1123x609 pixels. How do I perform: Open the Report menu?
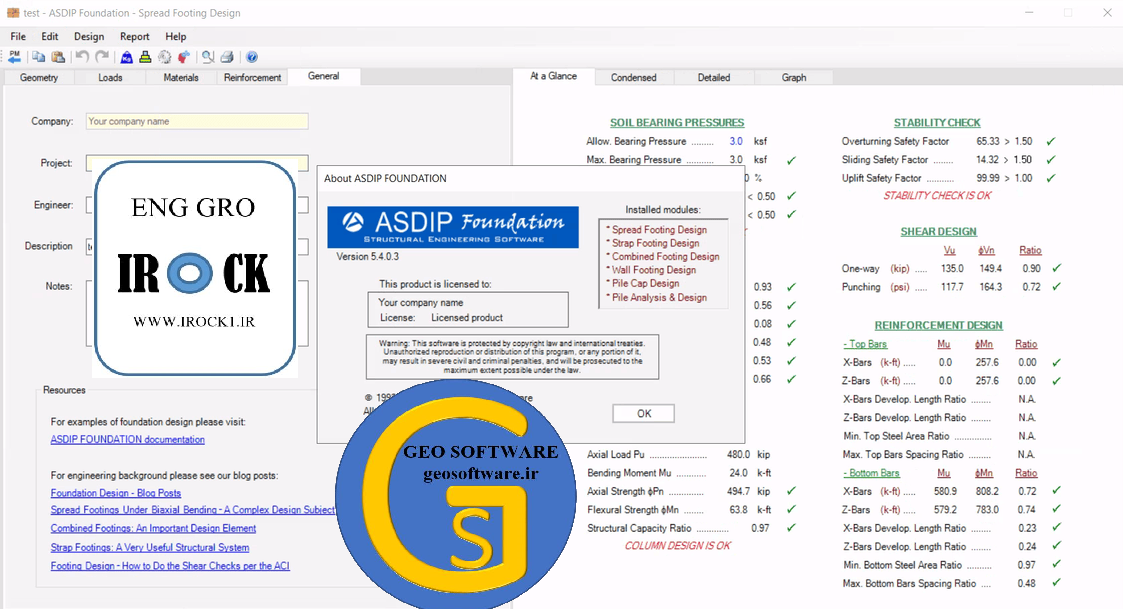click(135, 36)
